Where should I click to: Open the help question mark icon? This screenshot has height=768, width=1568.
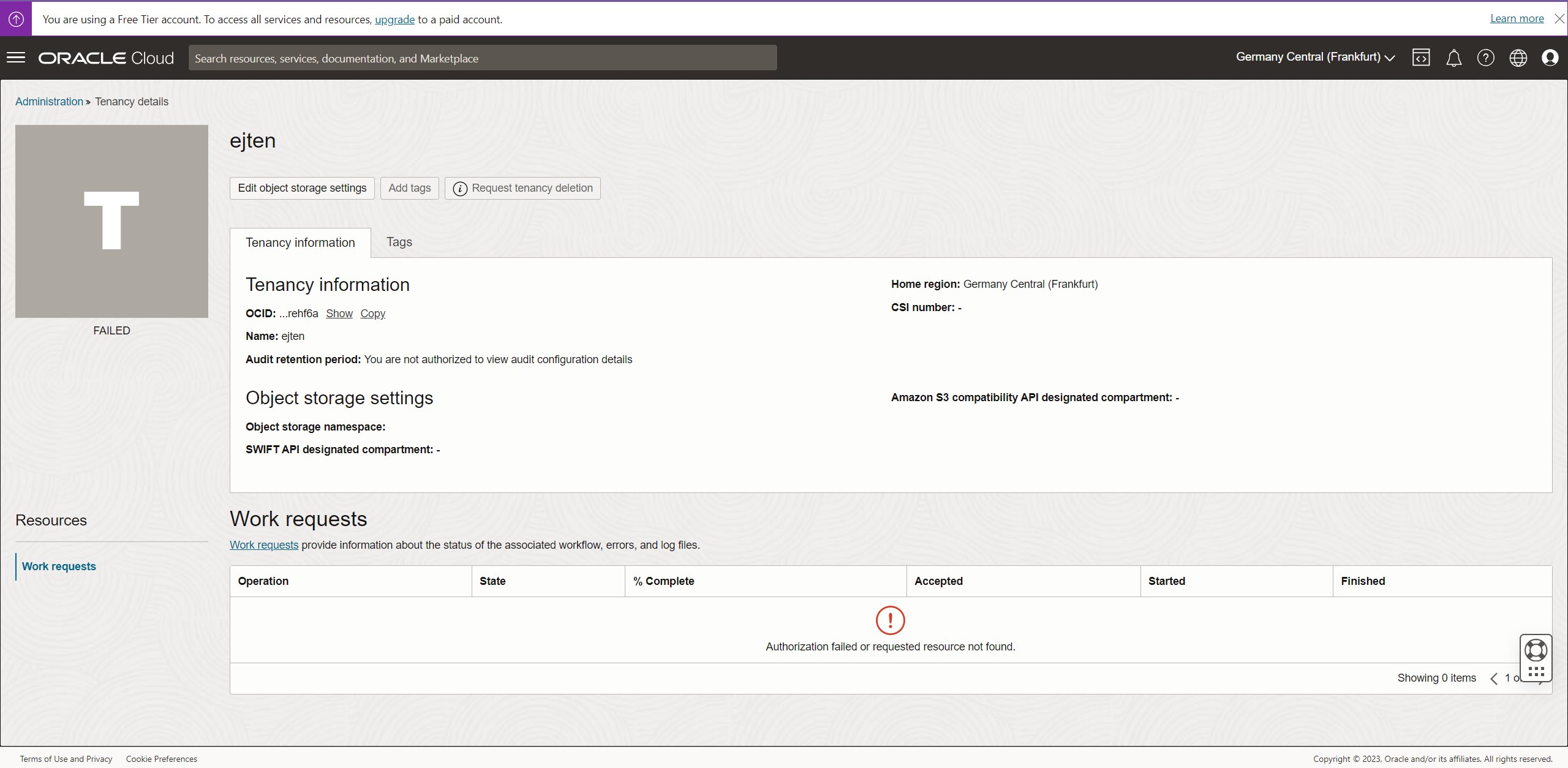[x=1485, y=58]
